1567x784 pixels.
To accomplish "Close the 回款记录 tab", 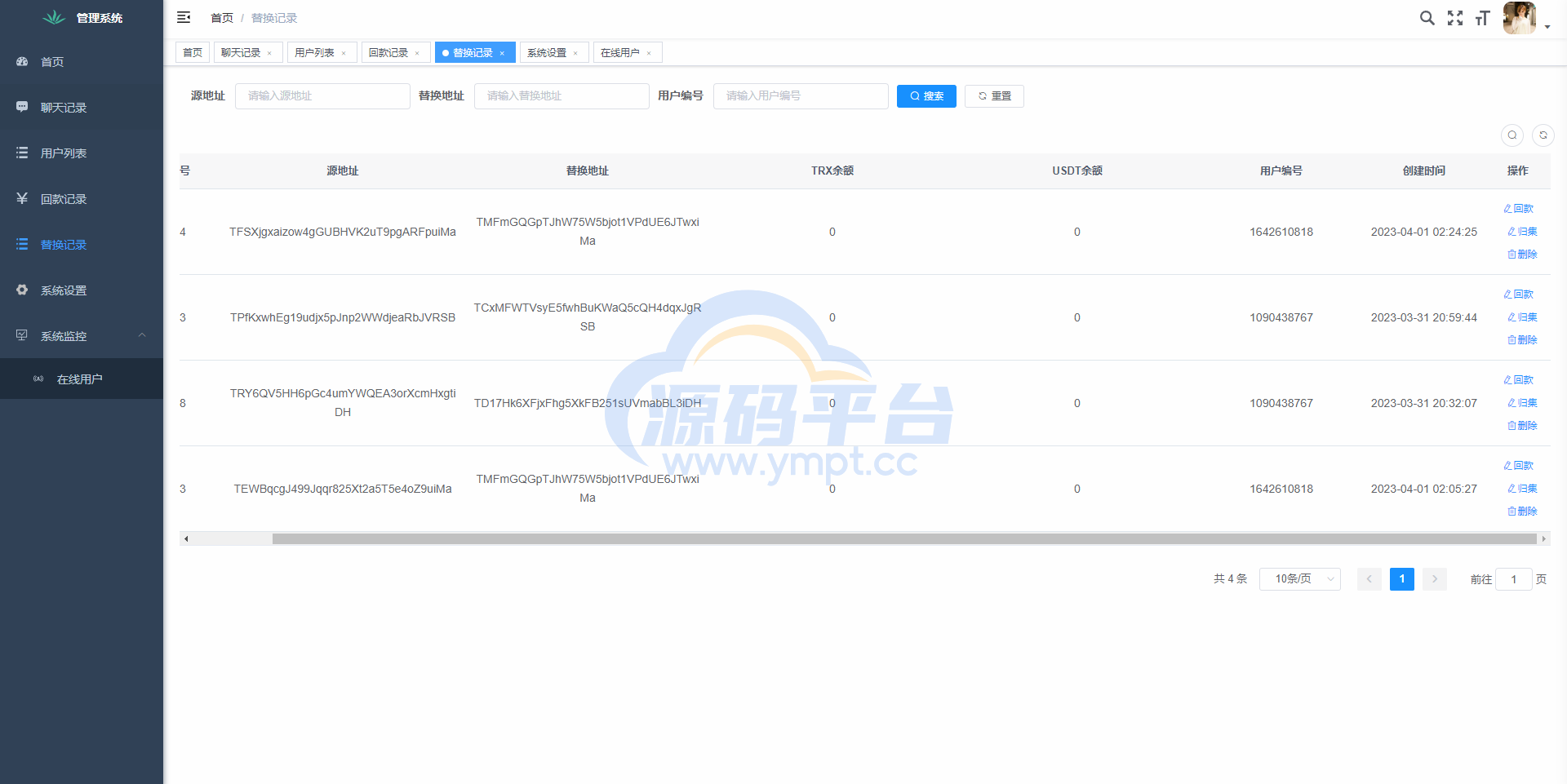I will (417, 53).
